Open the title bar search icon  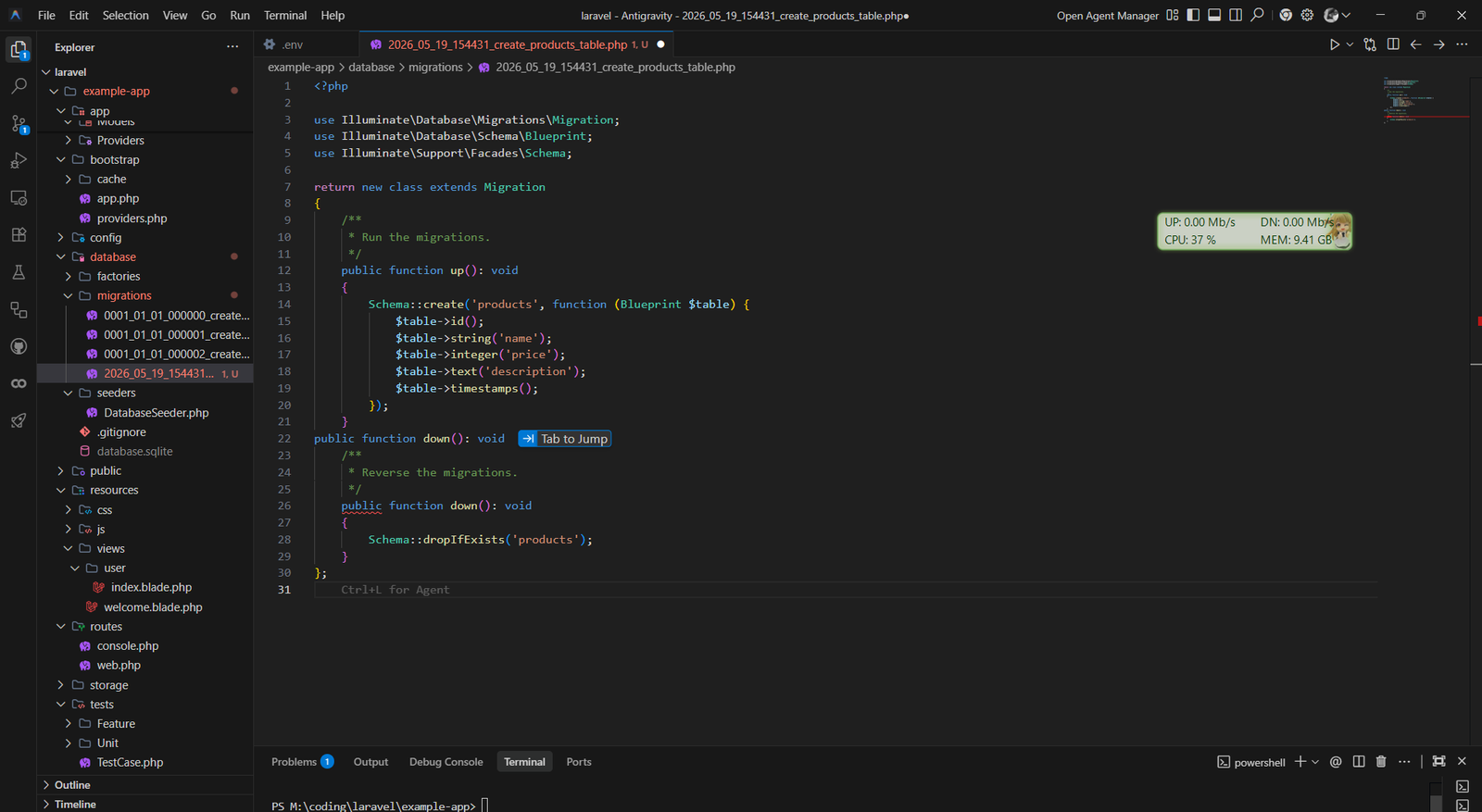(1257, 15)
